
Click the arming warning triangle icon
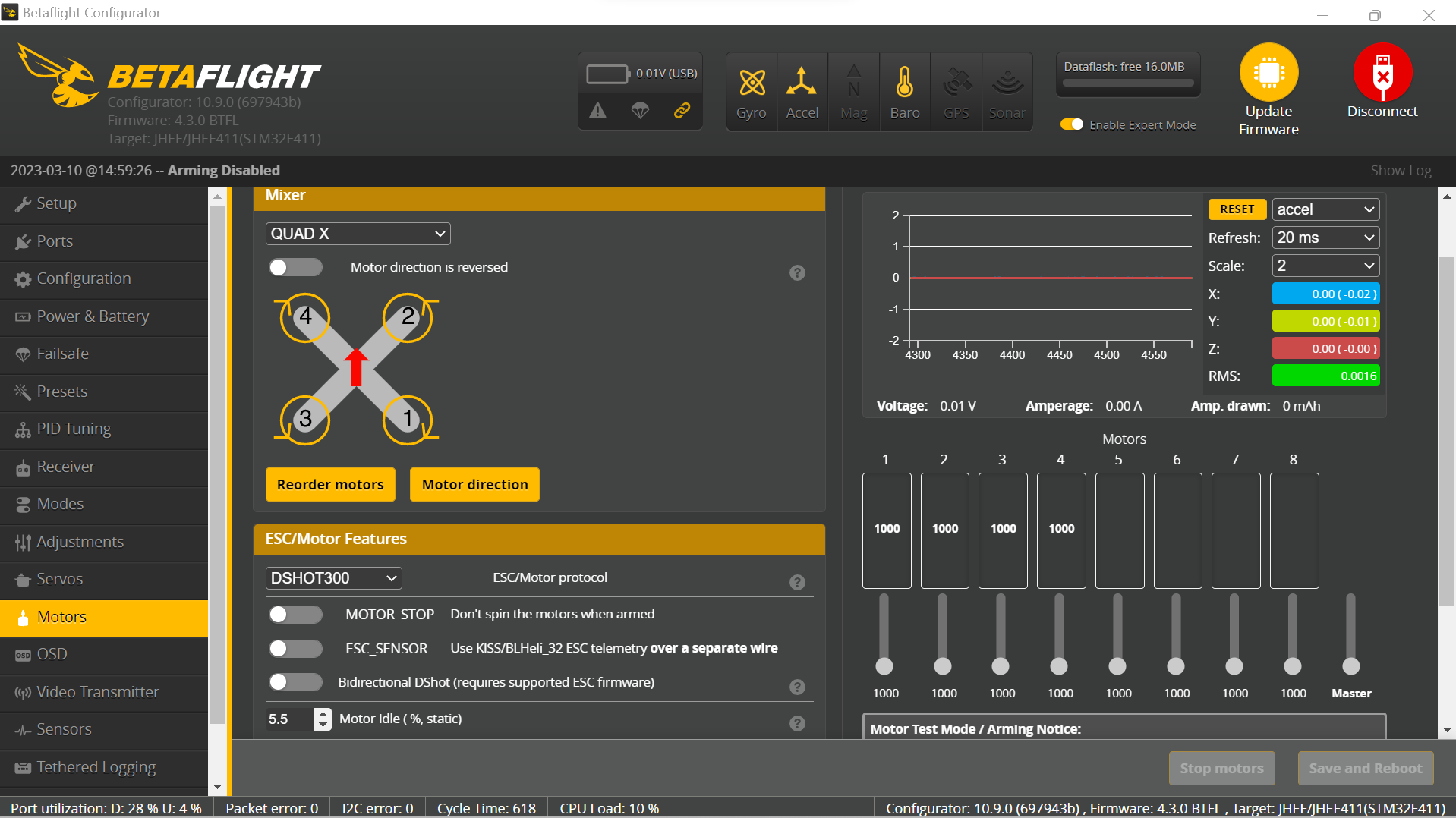pos(598,112)
